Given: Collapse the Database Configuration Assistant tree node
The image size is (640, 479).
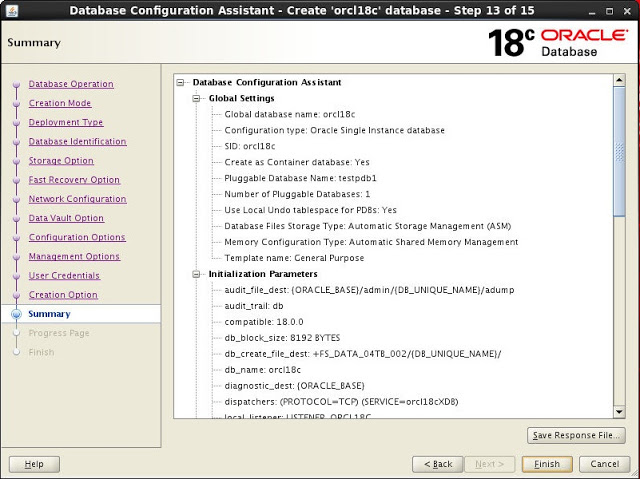Looking at the screenshot, I should (181, 83).
